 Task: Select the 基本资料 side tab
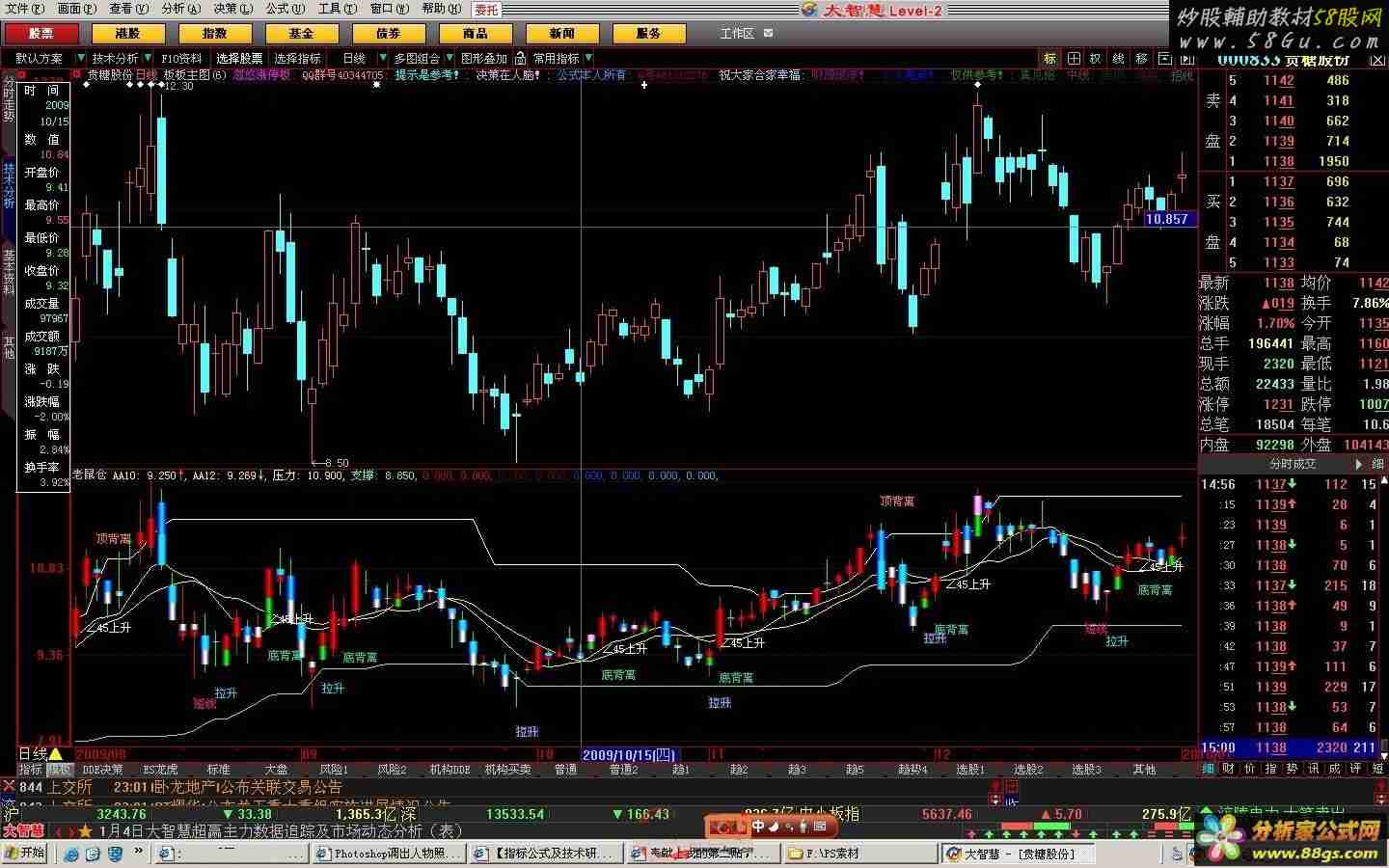point(9,272)
